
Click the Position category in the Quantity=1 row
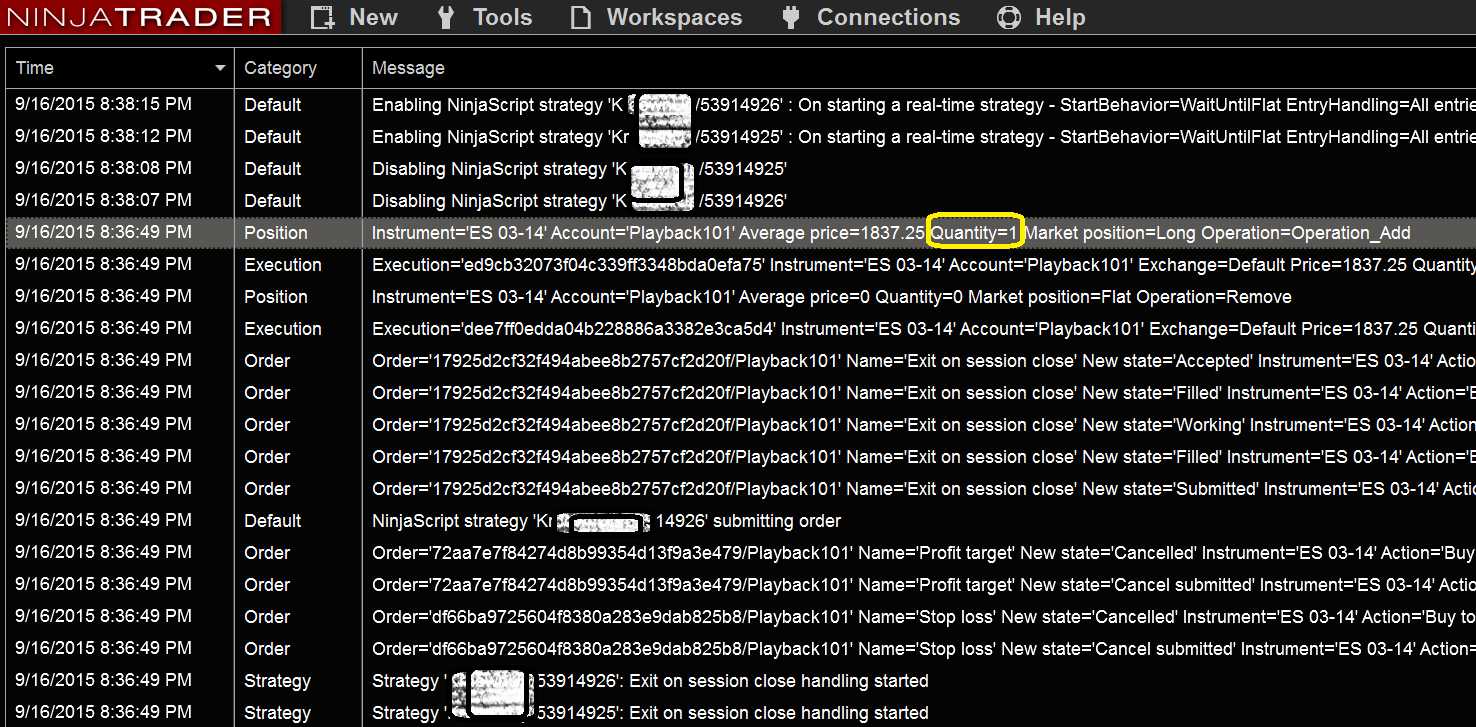tap(276, 233)
